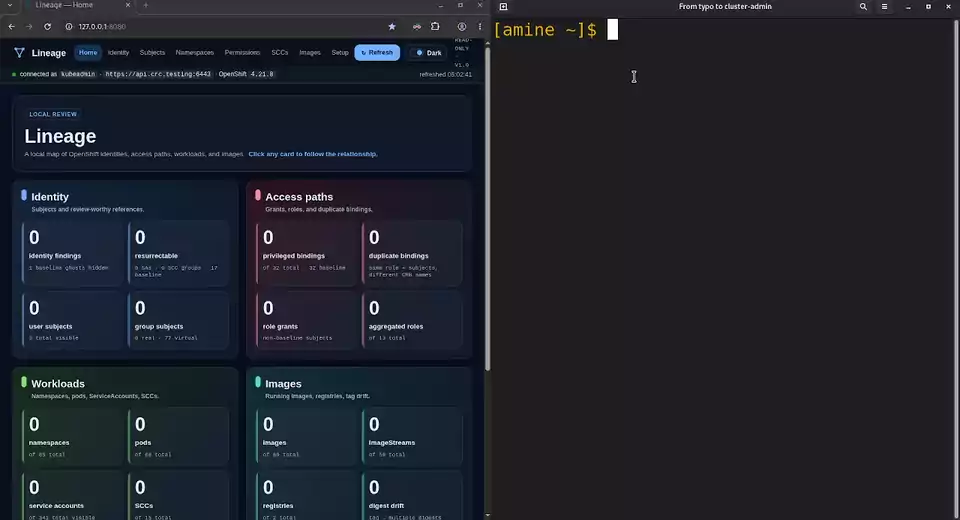Click the page scrollbar in browser

tap(487, 208)
